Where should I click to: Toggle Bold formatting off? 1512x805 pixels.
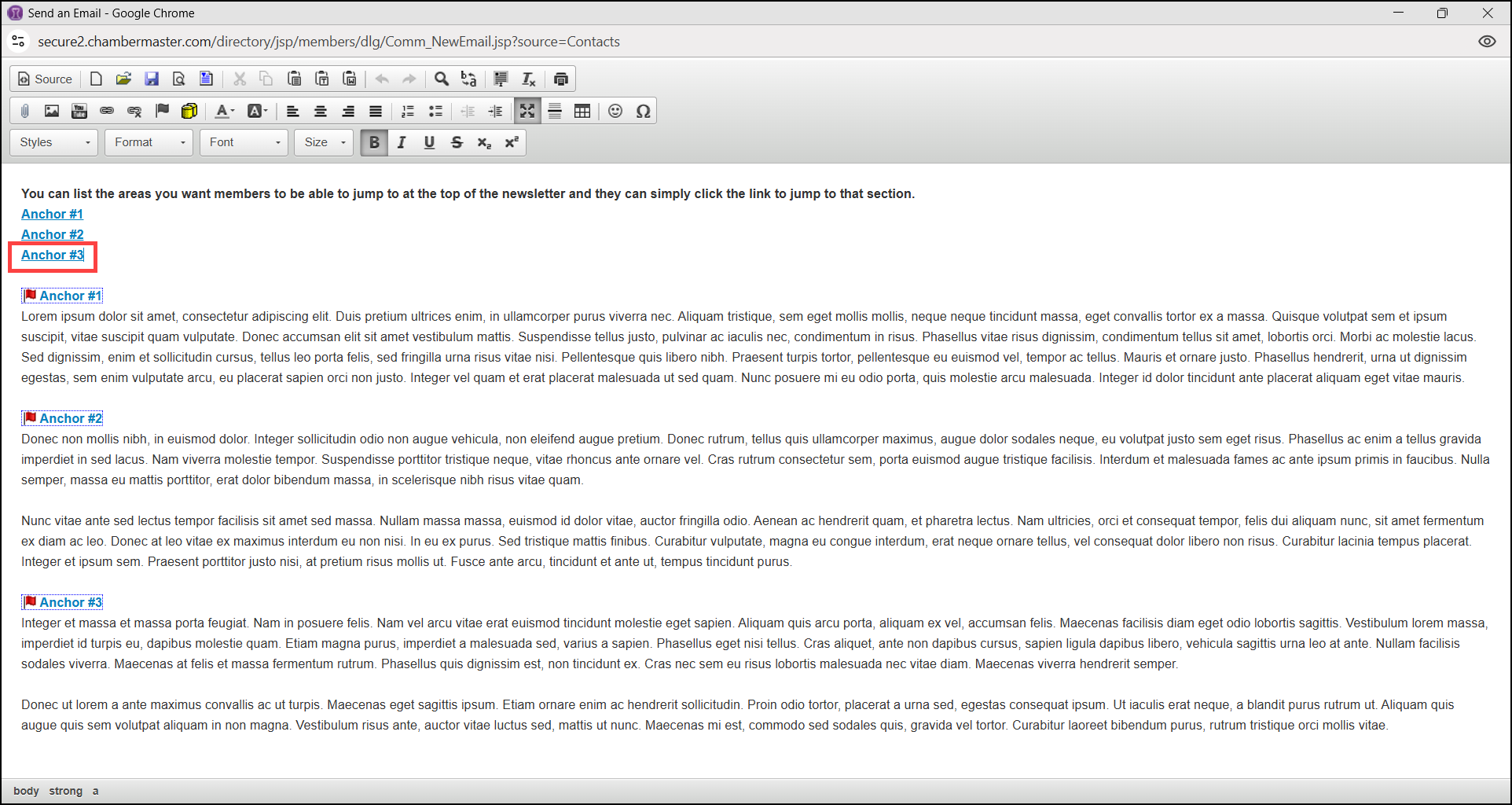374,142
